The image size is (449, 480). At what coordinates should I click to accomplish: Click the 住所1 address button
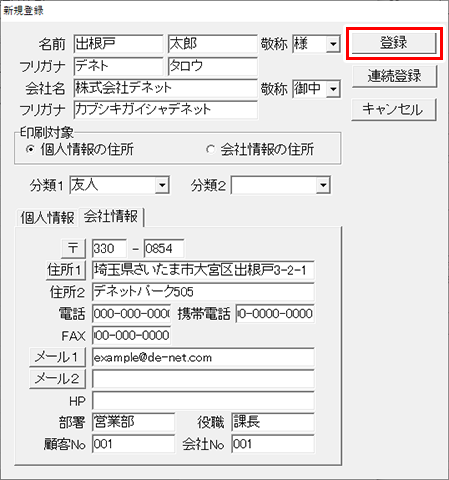coord(65,270)
